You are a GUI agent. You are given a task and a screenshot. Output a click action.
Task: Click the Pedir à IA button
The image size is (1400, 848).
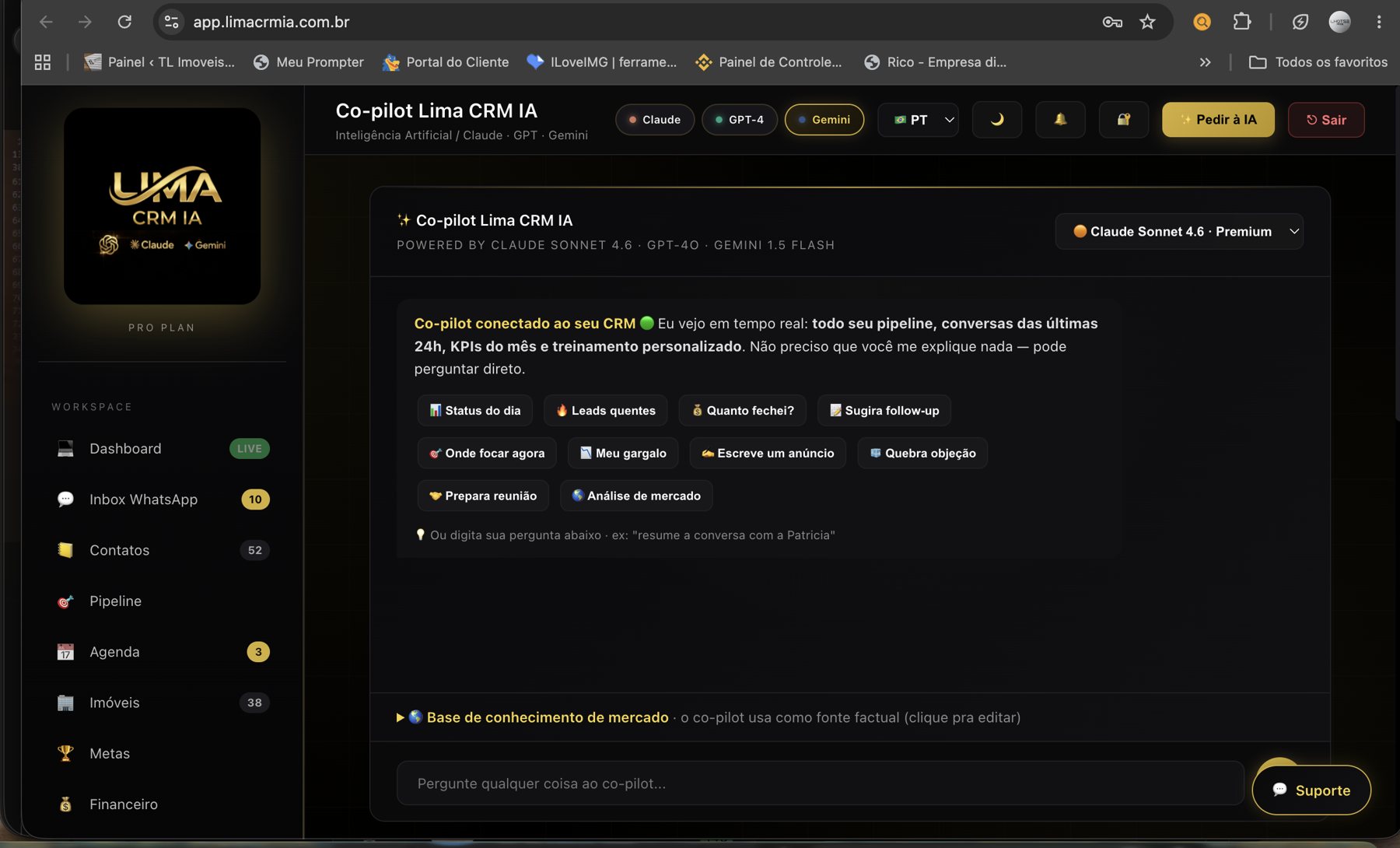tap(1218, 120)
